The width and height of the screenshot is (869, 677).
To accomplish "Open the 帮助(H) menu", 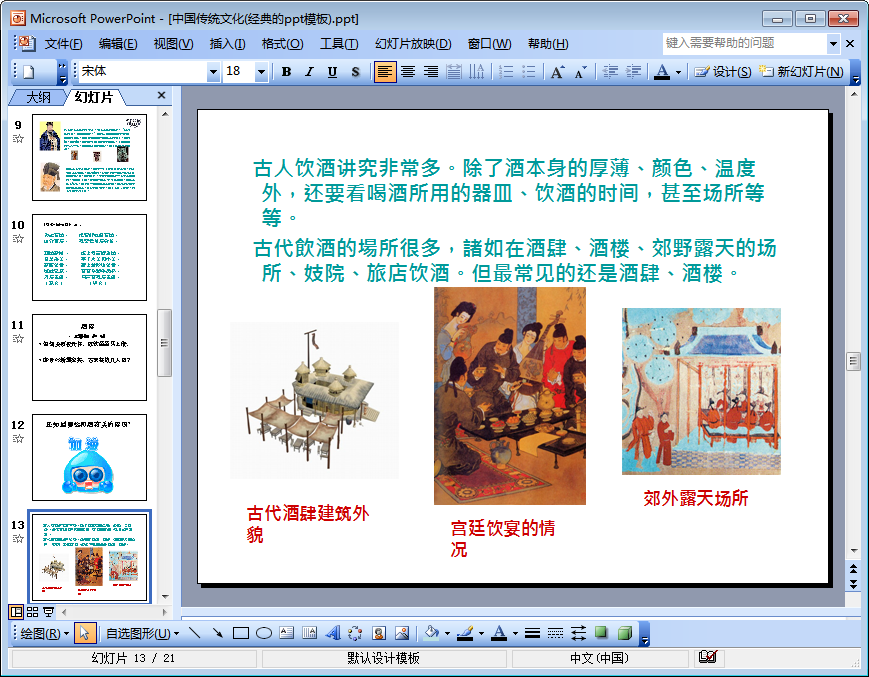I will [548, 44].
